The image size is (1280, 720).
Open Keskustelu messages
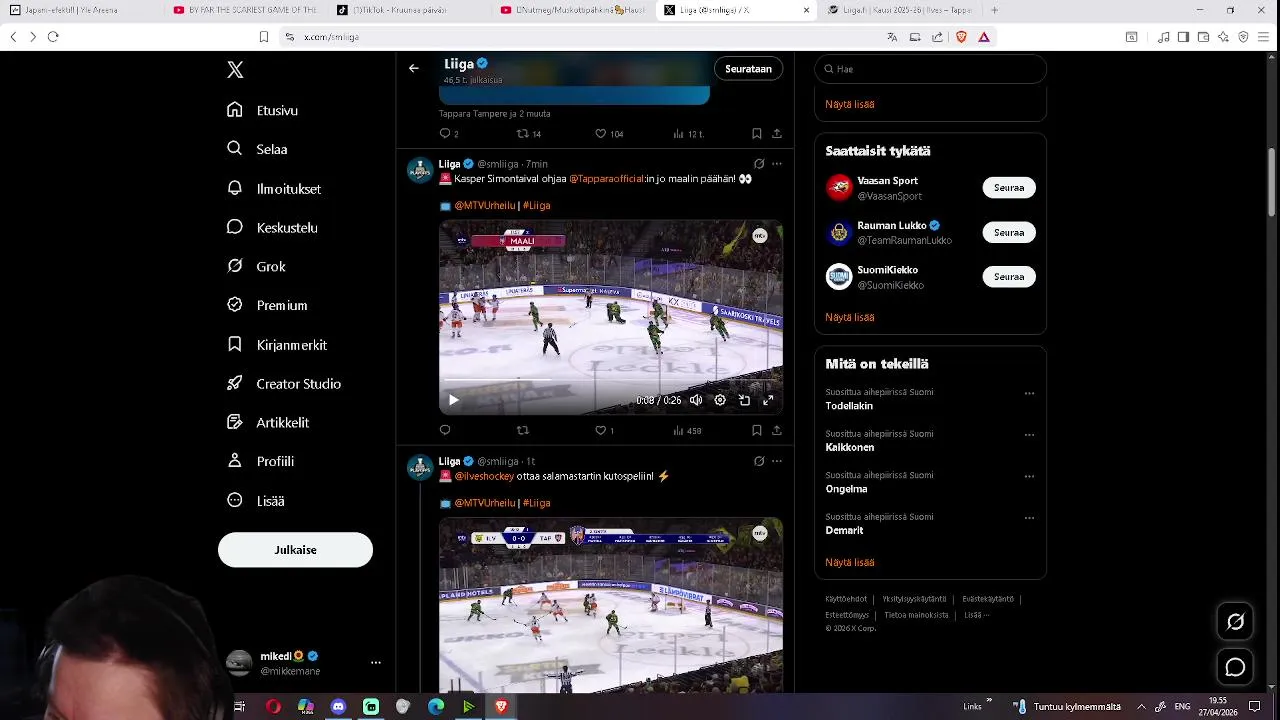pyautogui.click(x=272, y=227)
